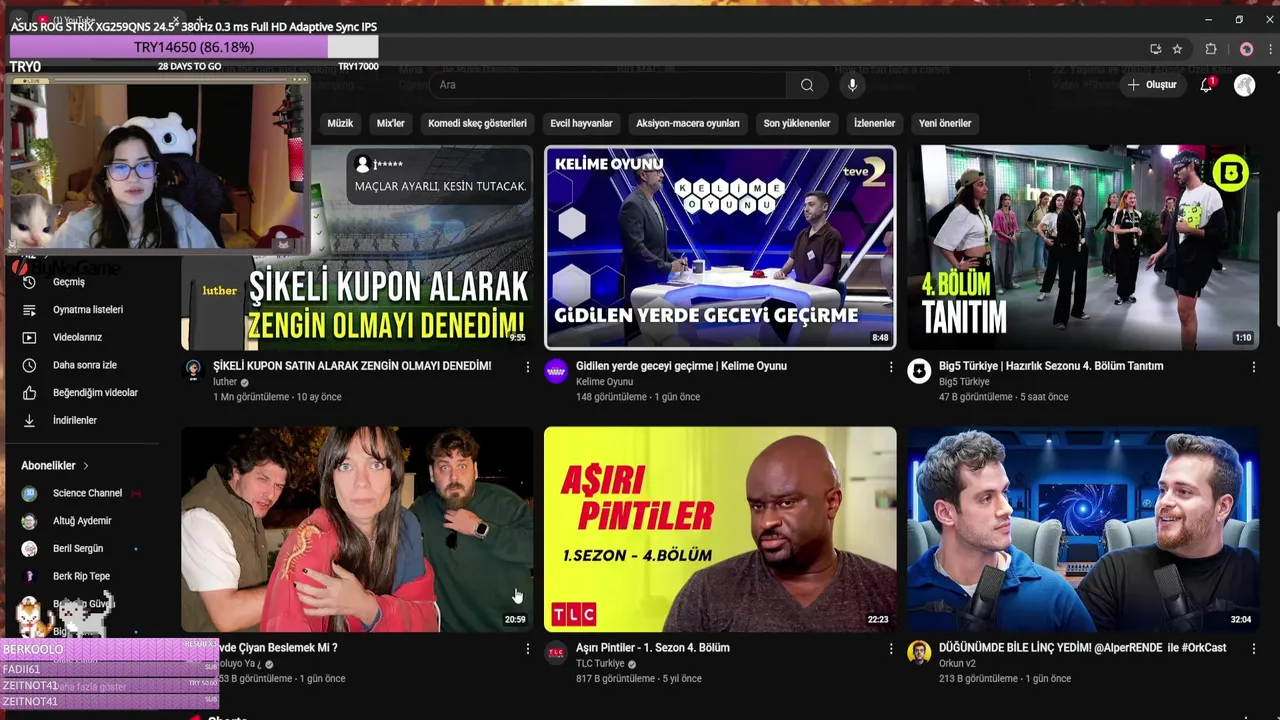Screen dimensions: 1280x720
Task: Open options for Aşırı Pintiler video
Action: tap(891, 649)
